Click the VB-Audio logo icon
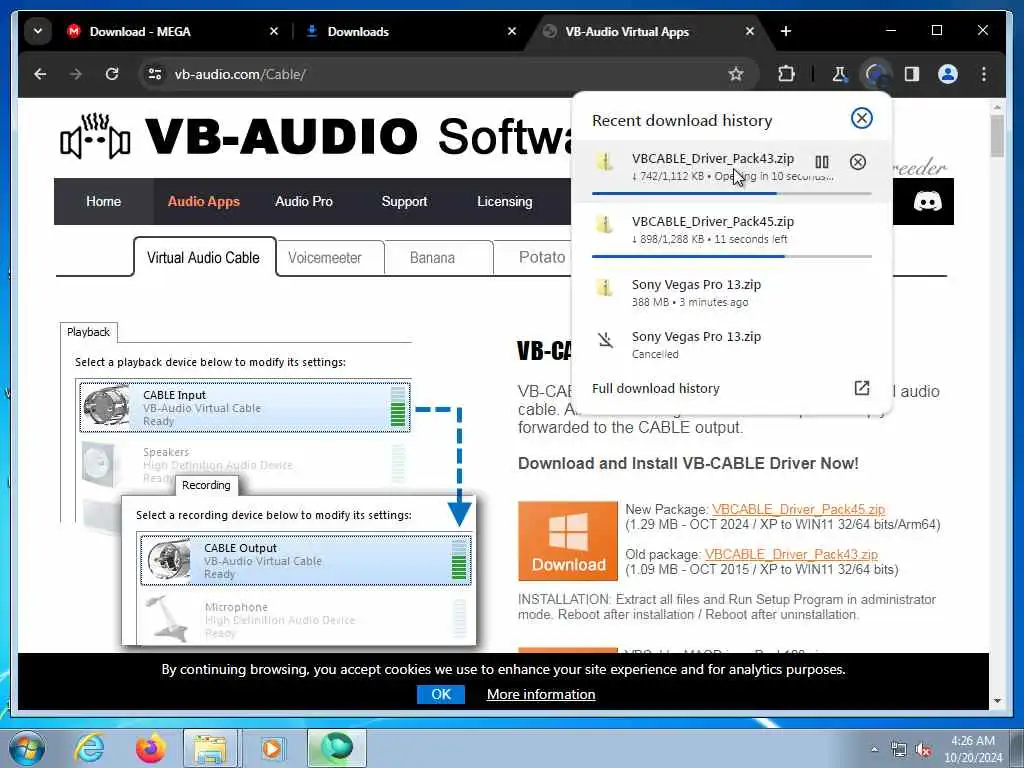Screen dimensions: 1024x768 pos(95,137)
